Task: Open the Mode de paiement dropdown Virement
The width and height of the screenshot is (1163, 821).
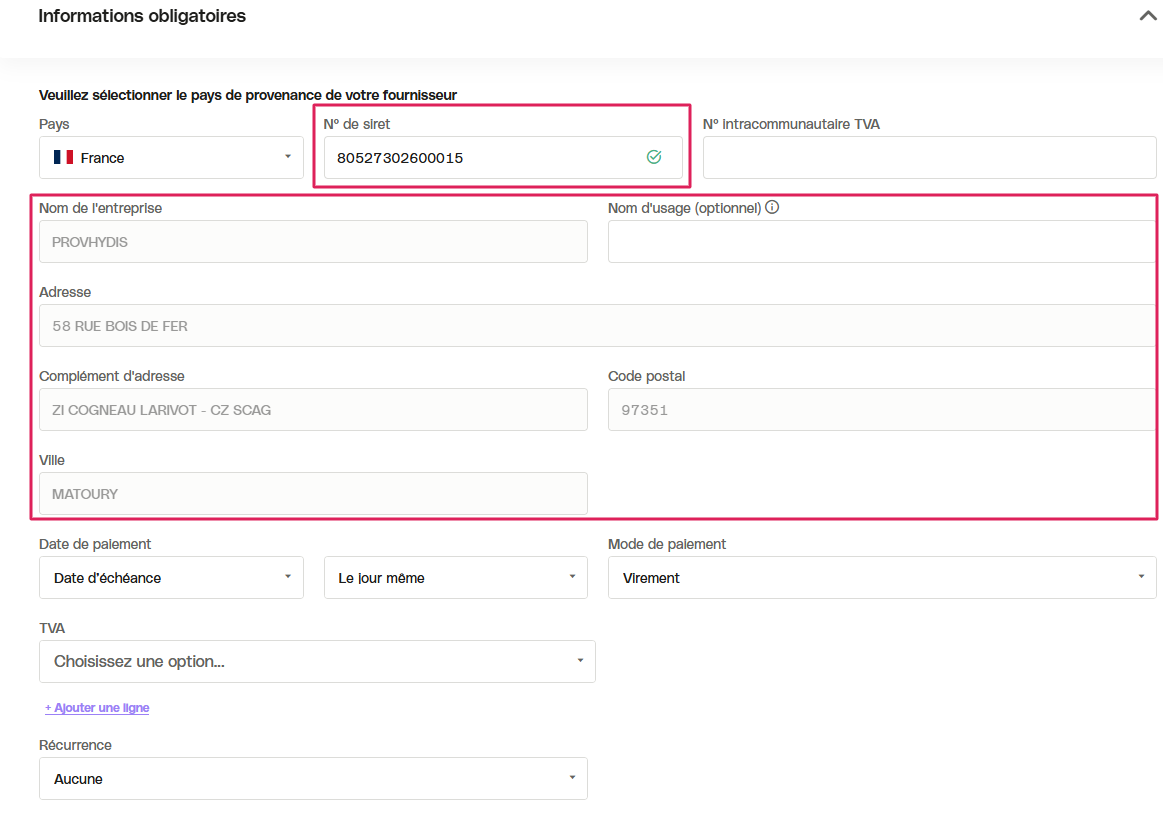Action: click(882, 578)
